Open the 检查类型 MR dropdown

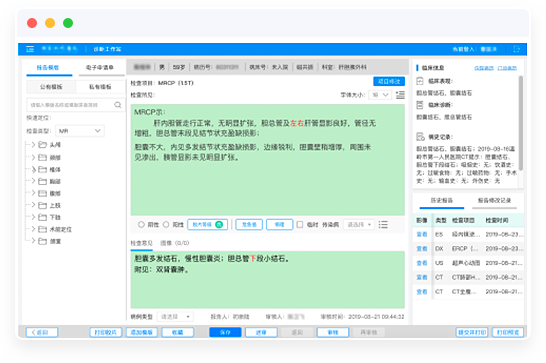tap(80, 131)
